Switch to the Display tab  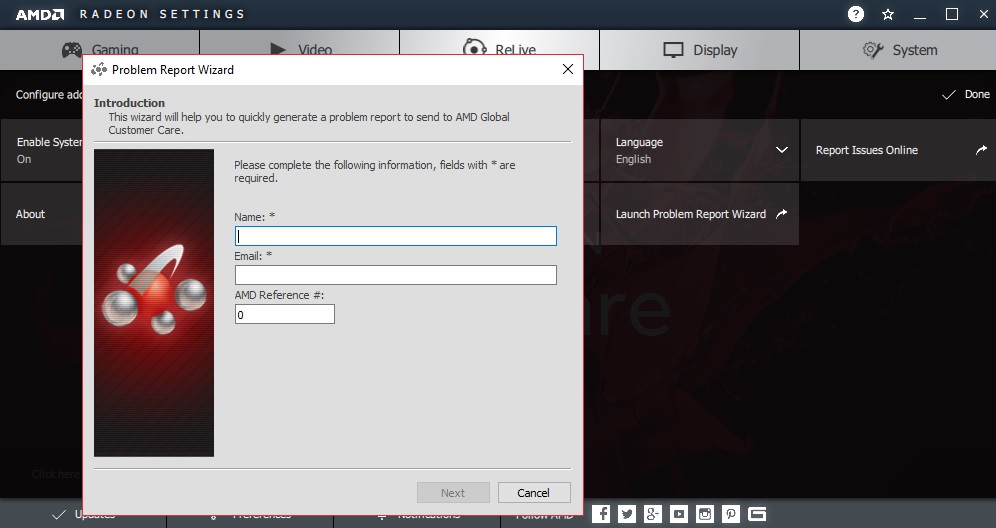pyautogui.click(x=699, y=50)
